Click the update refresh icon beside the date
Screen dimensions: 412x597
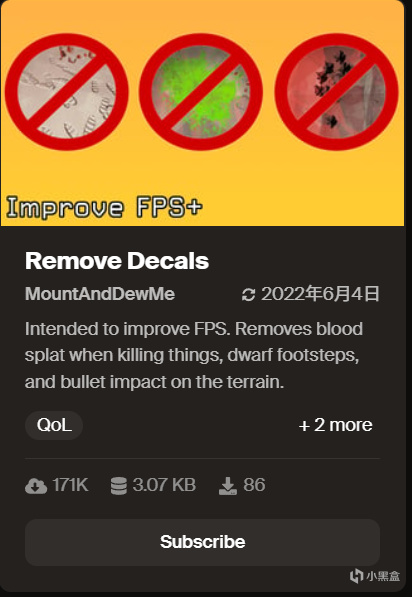pyautogui.click(x=248, y=295)
